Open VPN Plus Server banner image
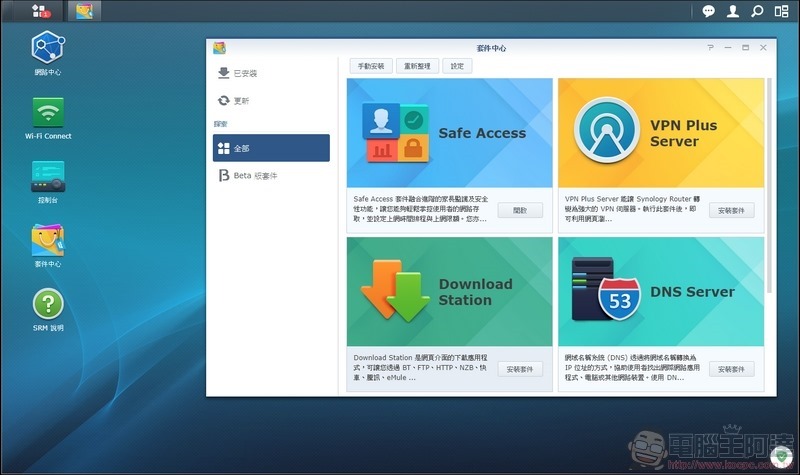 click(661, 133)
